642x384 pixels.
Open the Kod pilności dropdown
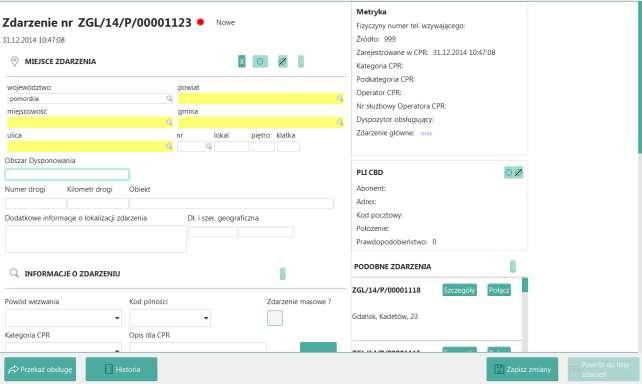click(170, 318)
